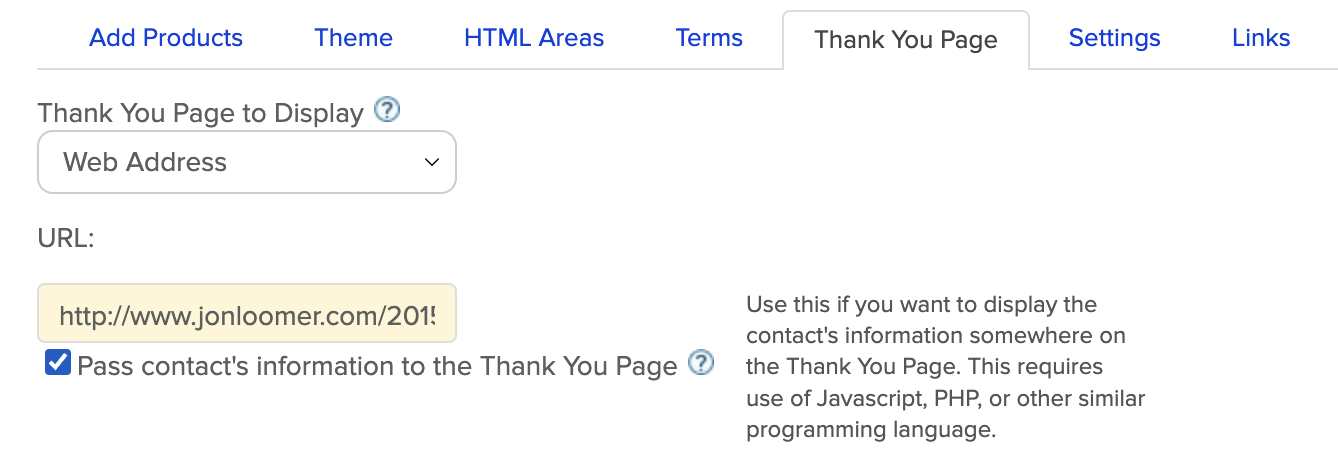
Task: Open help icon beside Thank You Page to Display
Action: (x=387, y=110)
